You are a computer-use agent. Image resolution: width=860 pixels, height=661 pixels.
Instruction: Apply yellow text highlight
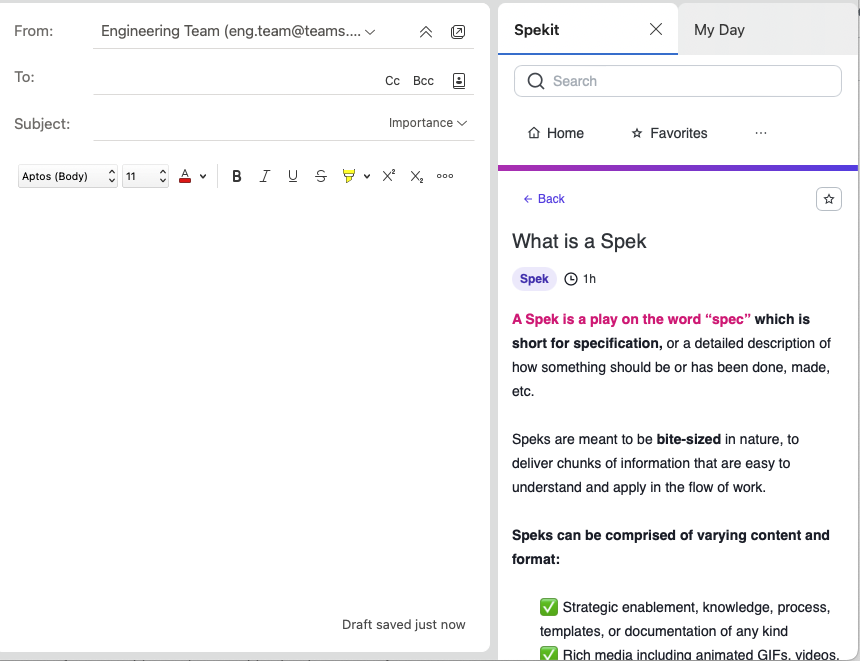click(348, 176)
